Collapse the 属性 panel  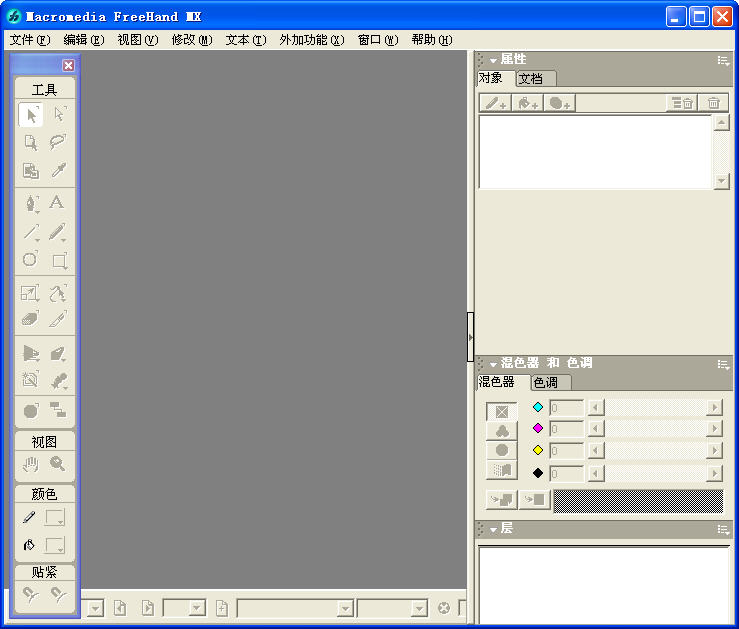click(x=493, y=60)
